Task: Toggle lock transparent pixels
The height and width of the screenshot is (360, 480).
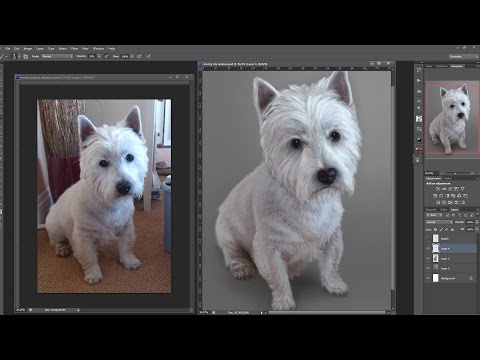Action: [435, 230]
